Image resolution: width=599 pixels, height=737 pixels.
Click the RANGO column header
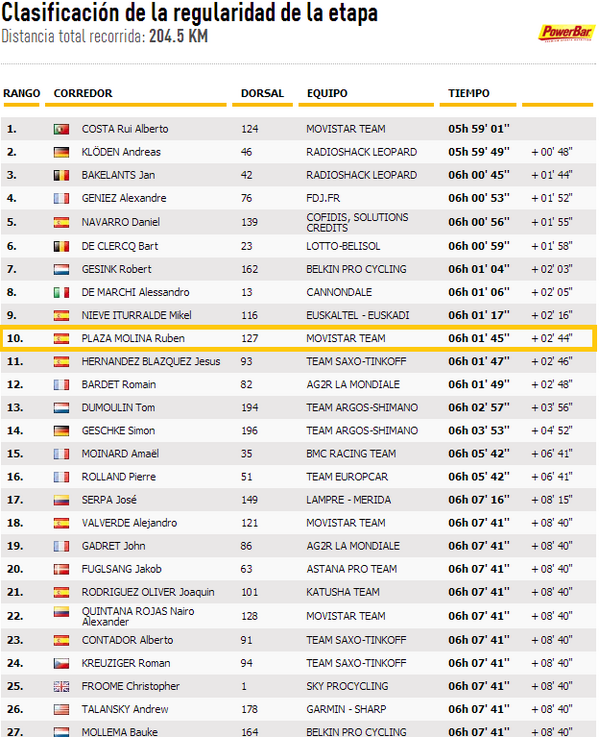coord(22,94)
